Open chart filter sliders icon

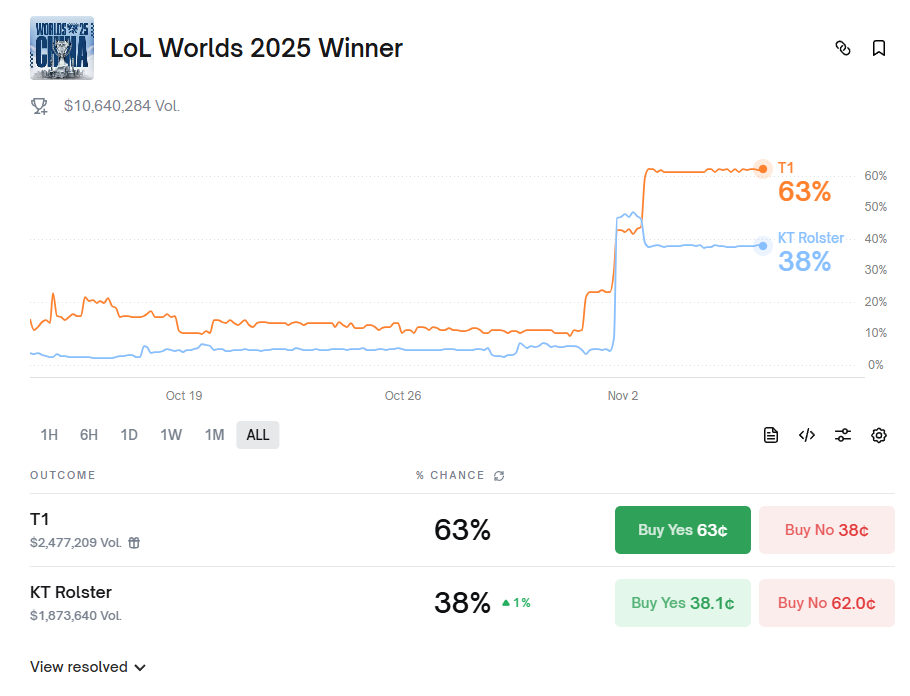point(843,435)
